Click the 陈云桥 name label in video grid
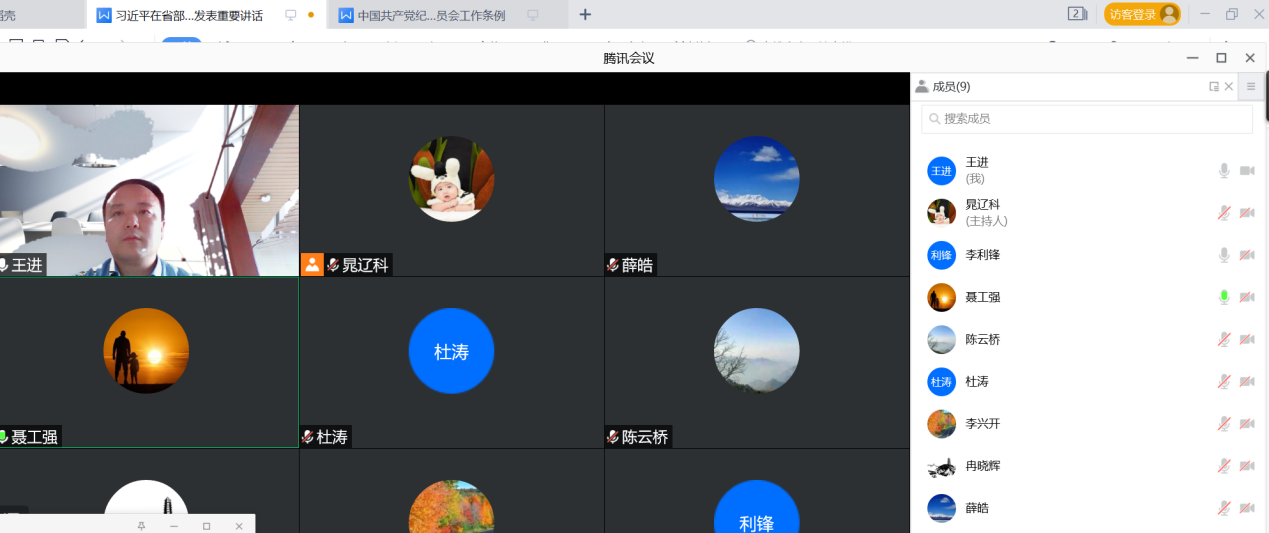 coord(645,437)
